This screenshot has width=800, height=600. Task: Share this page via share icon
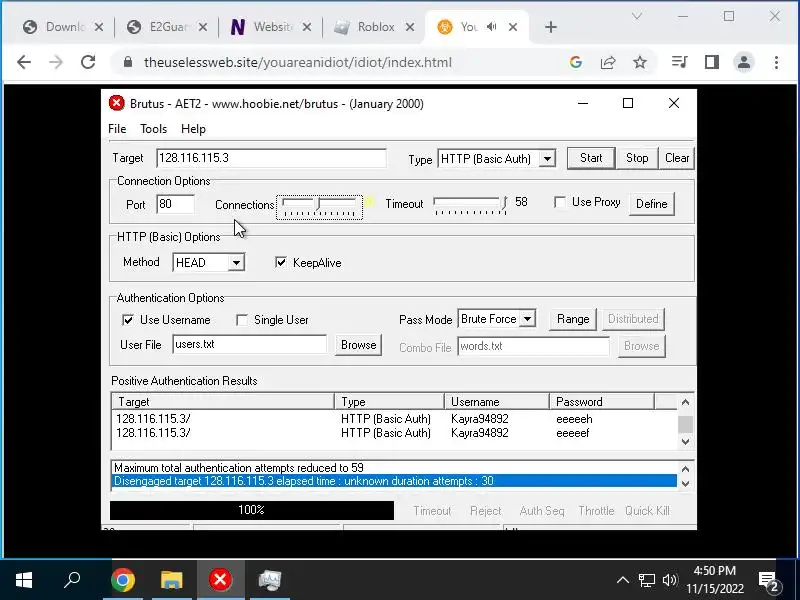(608, 62)
